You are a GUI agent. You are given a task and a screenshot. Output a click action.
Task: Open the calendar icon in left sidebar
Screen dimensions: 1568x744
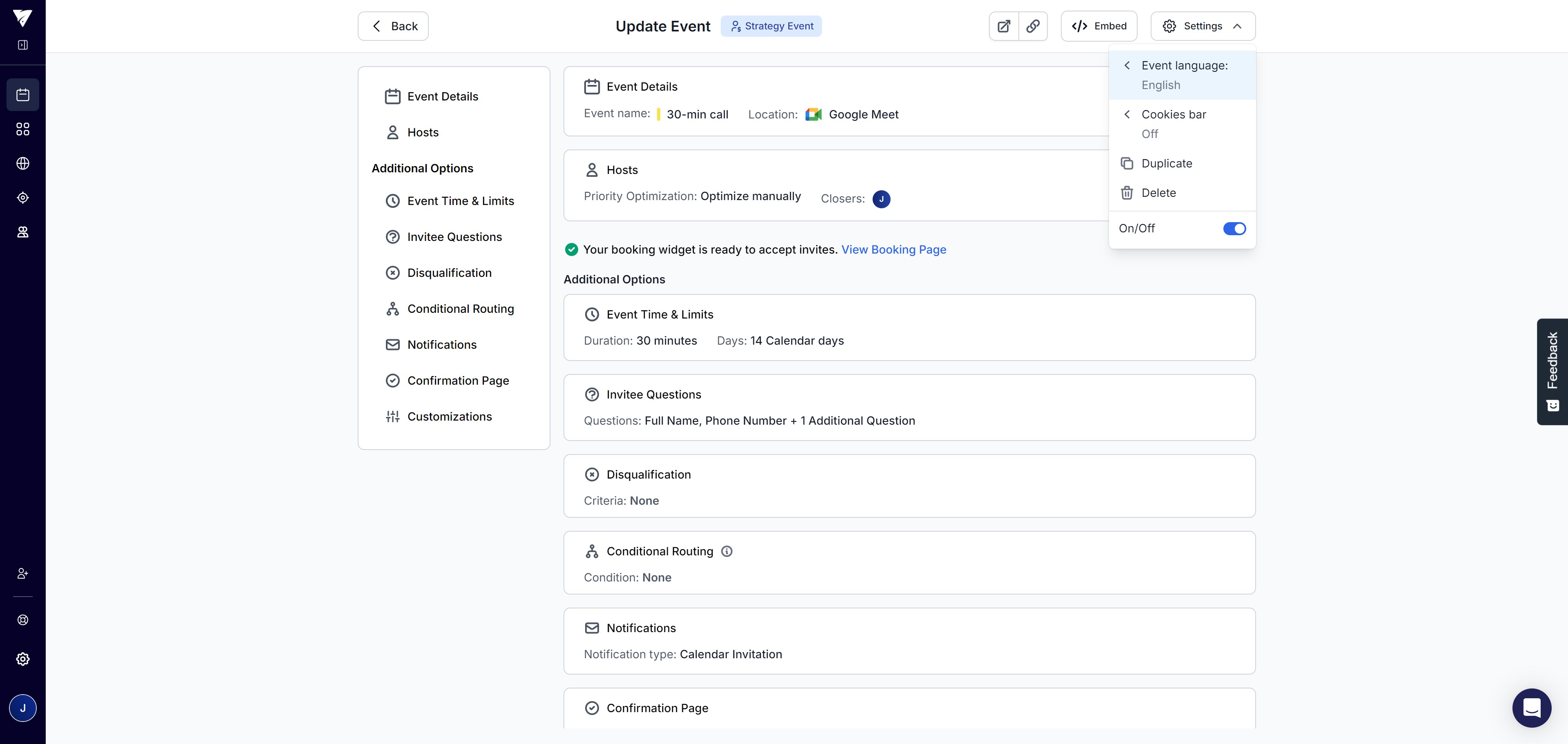pyautogui.click(x=22, y=95)
